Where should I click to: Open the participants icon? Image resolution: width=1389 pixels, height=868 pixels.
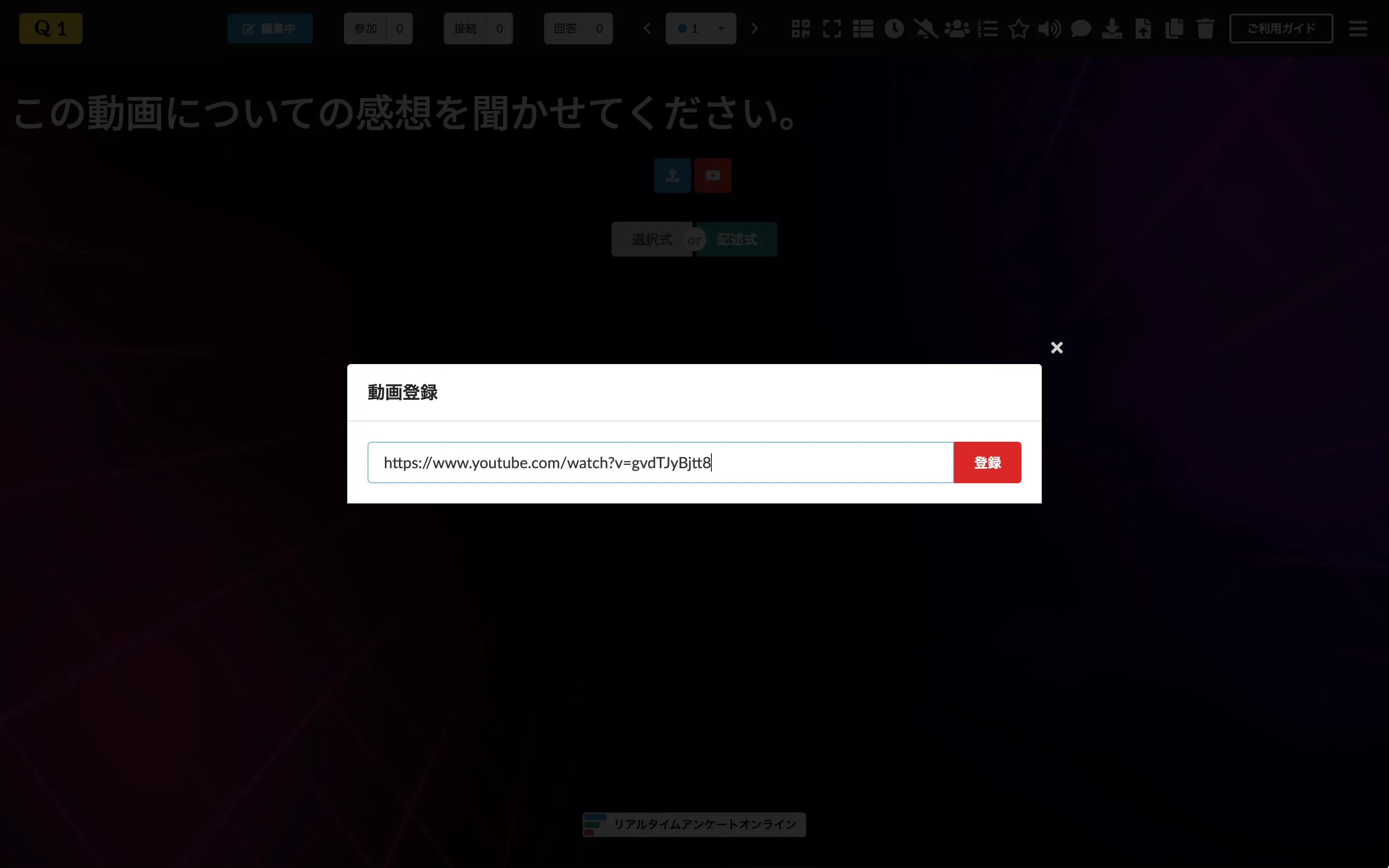[x=957, y=28]
